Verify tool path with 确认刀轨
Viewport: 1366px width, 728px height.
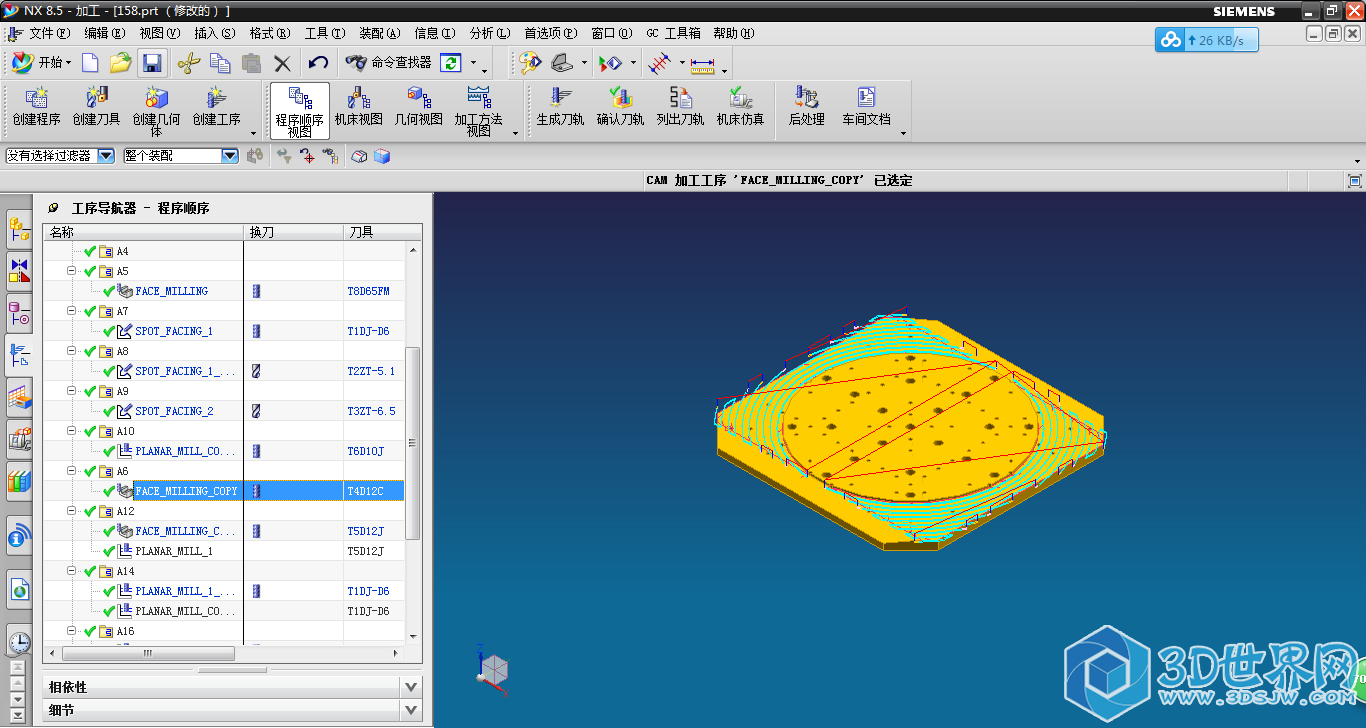point(620,106)
